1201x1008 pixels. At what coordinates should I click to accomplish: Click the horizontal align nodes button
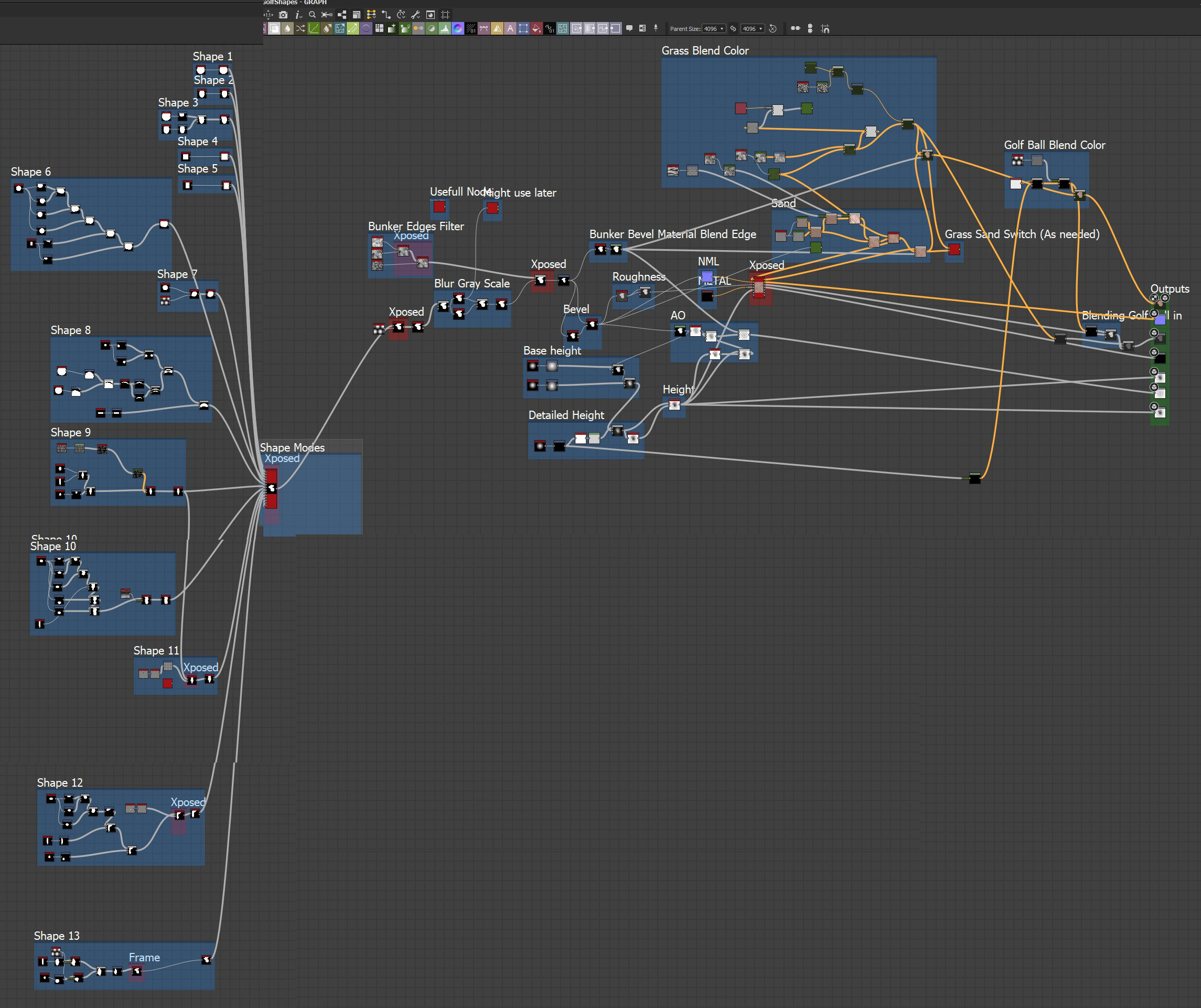coord(795,29)
